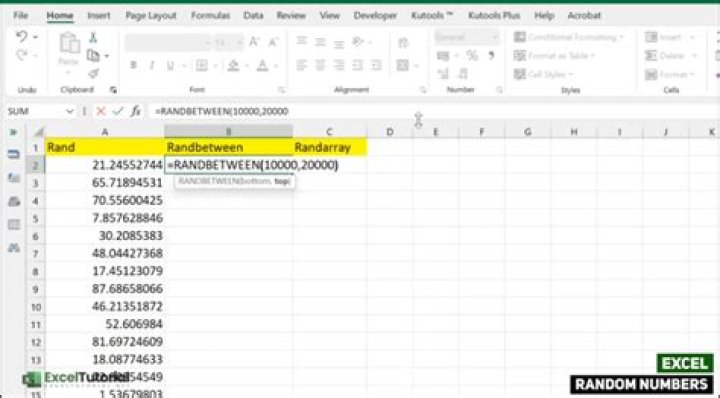Image resolution: width=720 pixels, height=398 pixels.
Task: Click the Center align icon
Action: [x=320, y=65]
